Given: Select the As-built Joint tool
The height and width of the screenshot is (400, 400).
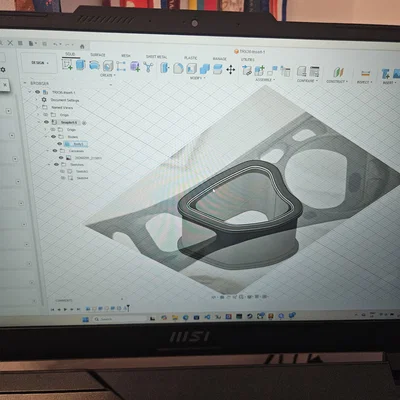Looking at the screenshot, I should [x=272, y=70].
